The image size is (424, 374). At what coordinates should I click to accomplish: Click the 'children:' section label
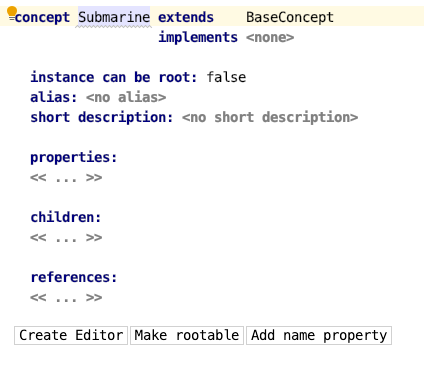pos(66,217)
